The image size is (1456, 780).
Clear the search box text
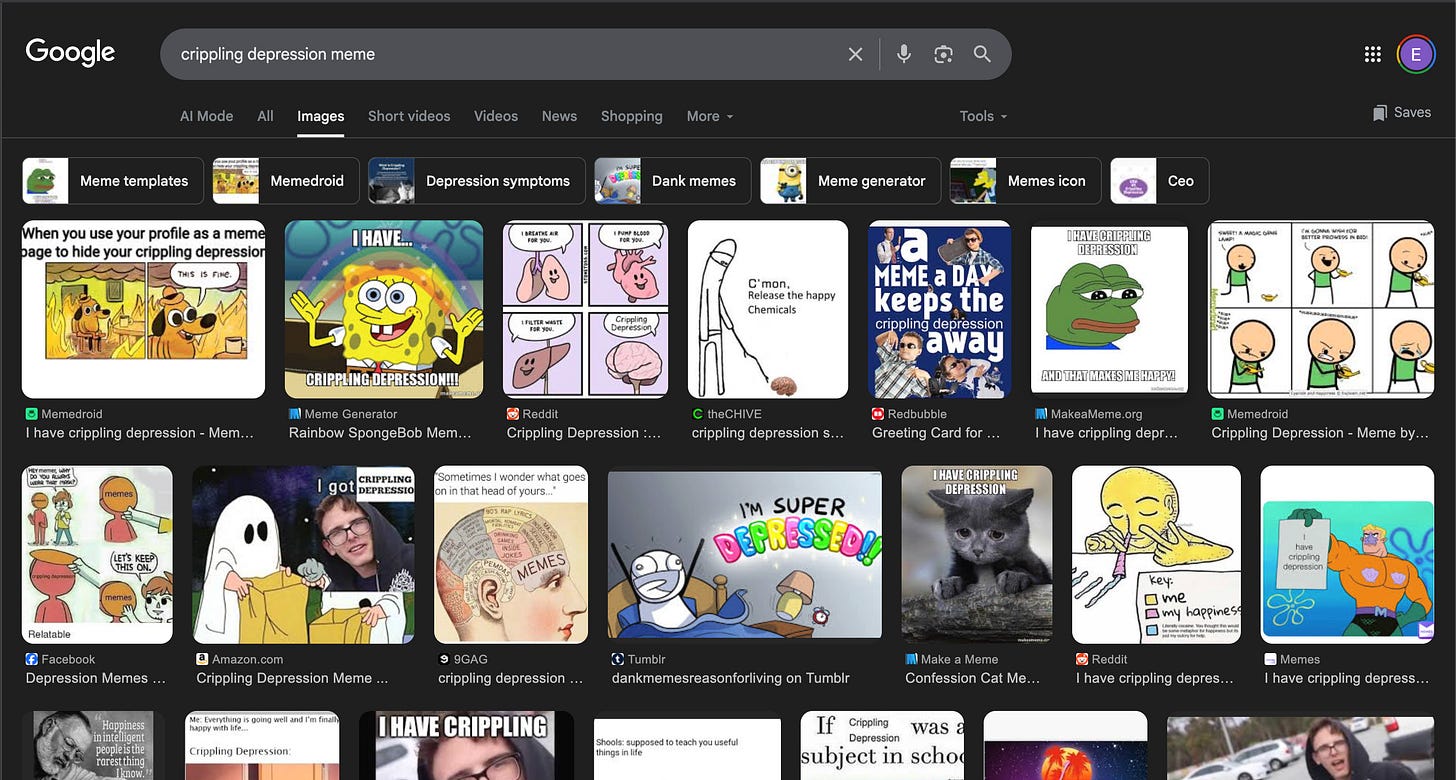click(x=855, y=54)
